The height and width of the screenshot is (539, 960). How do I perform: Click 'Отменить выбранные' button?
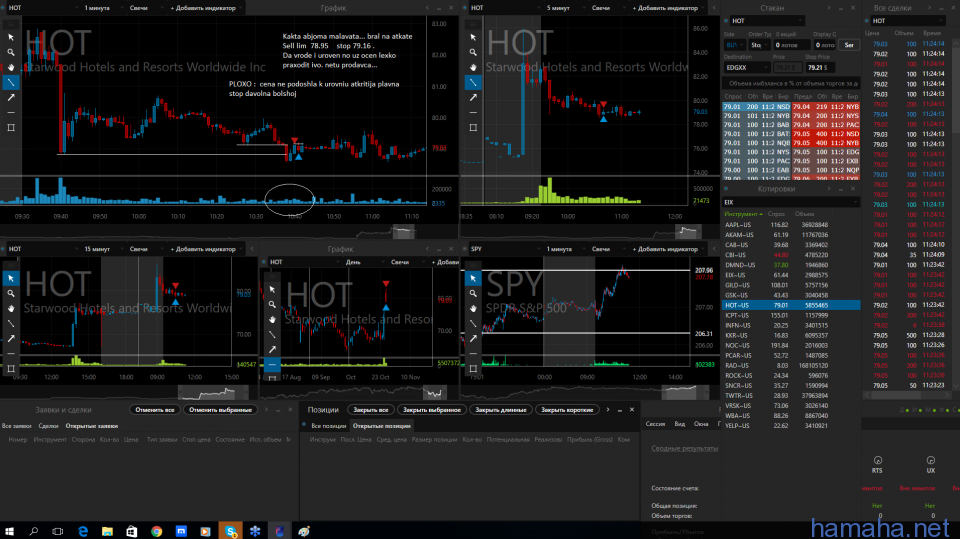point(220,410)
